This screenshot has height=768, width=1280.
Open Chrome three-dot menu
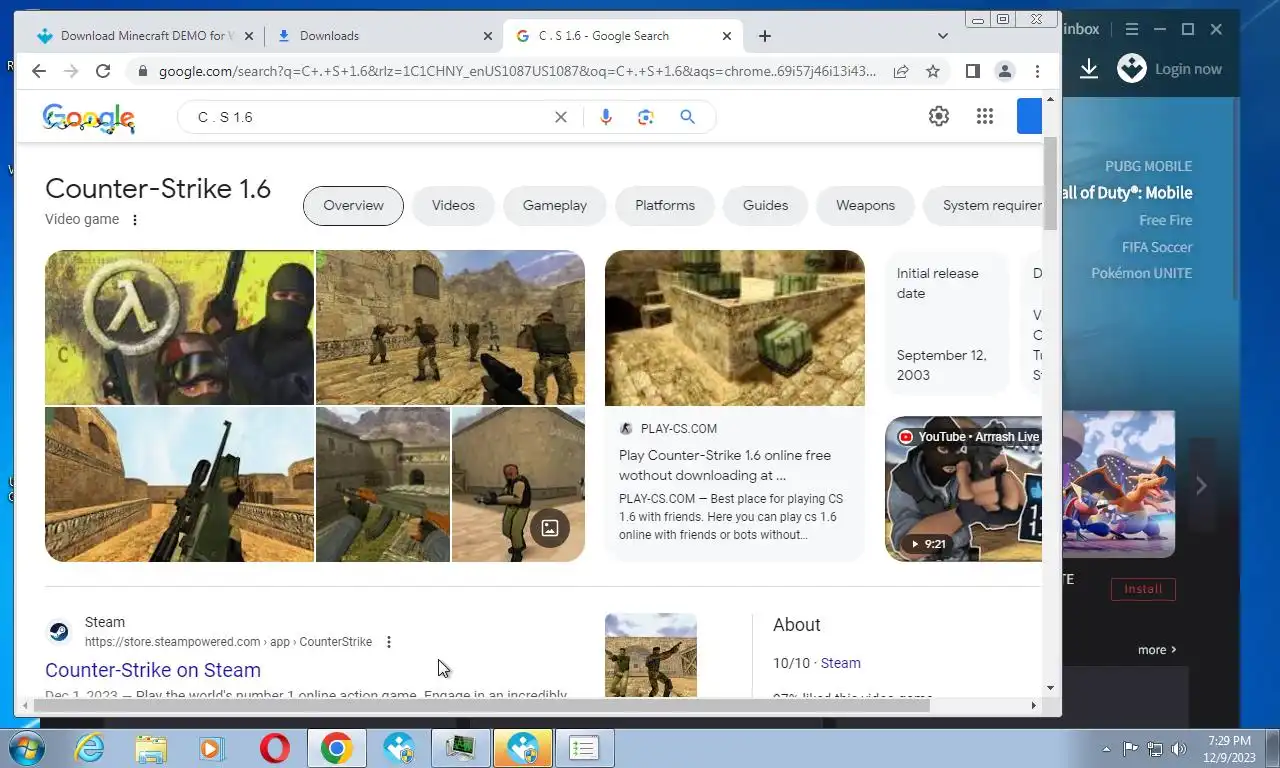pos(1037,71)
